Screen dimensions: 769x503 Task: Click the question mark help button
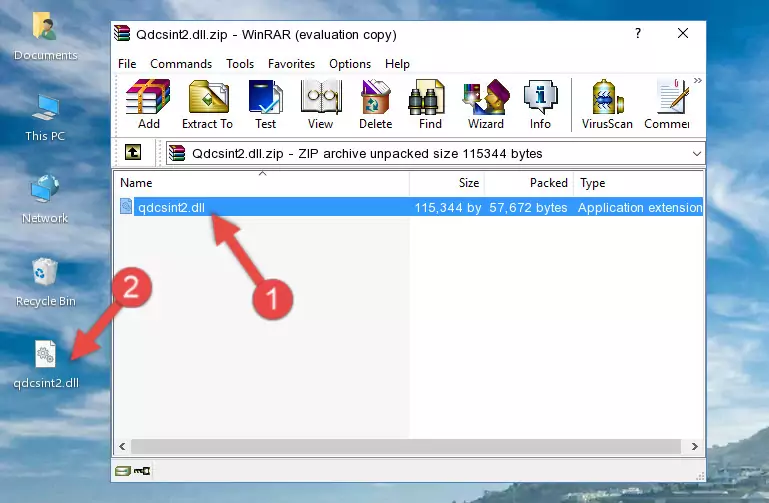638,33
